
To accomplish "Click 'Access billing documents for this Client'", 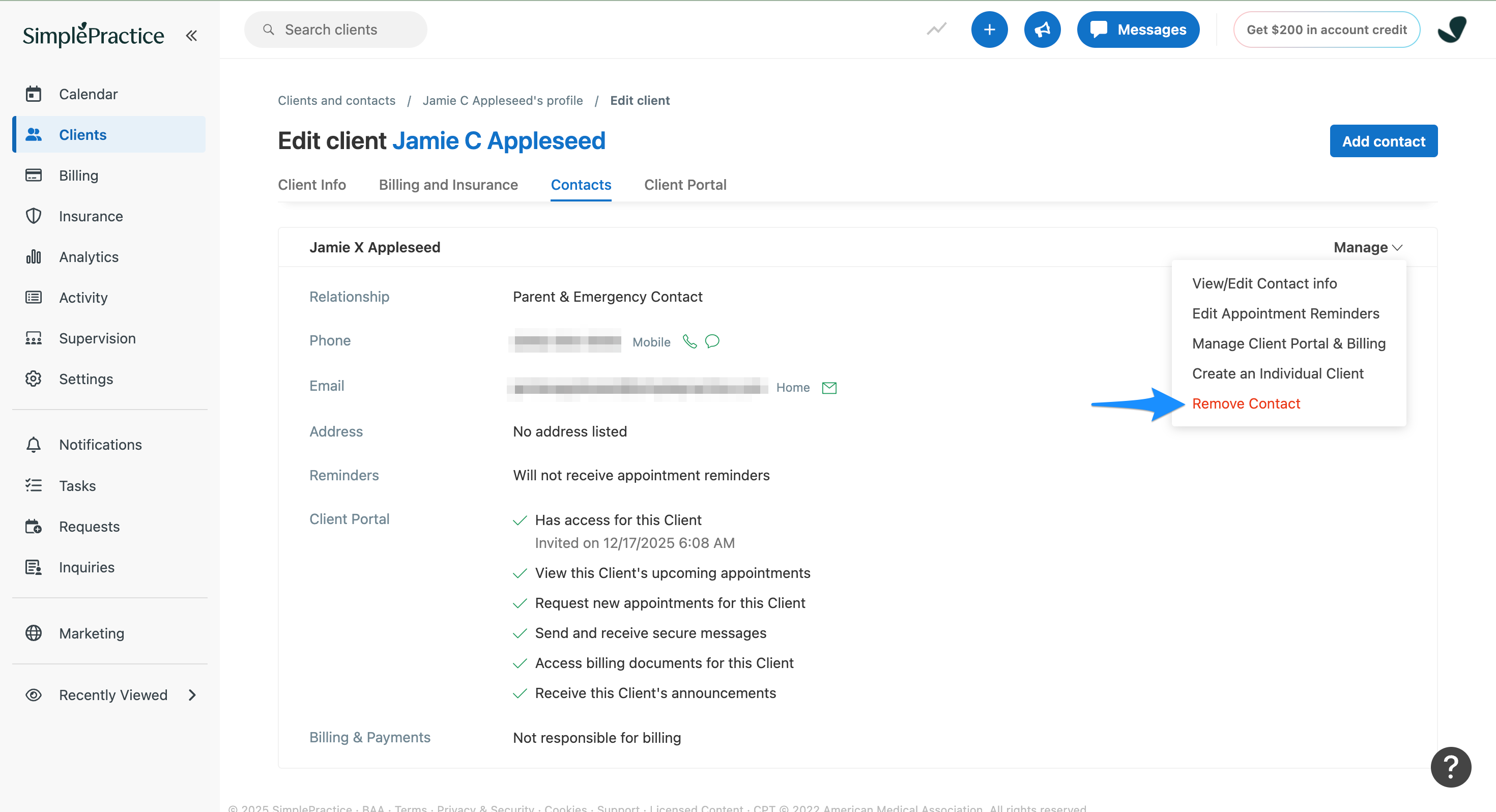I will pyautogui.click(x=664, y=663).
